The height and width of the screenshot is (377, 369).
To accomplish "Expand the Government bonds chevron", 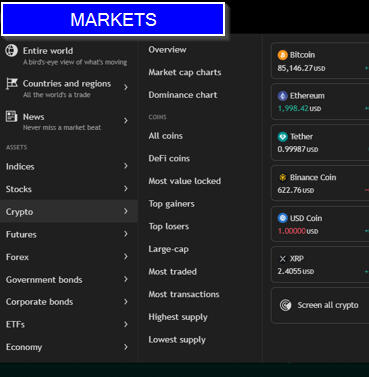I will (x=126, y=279).
